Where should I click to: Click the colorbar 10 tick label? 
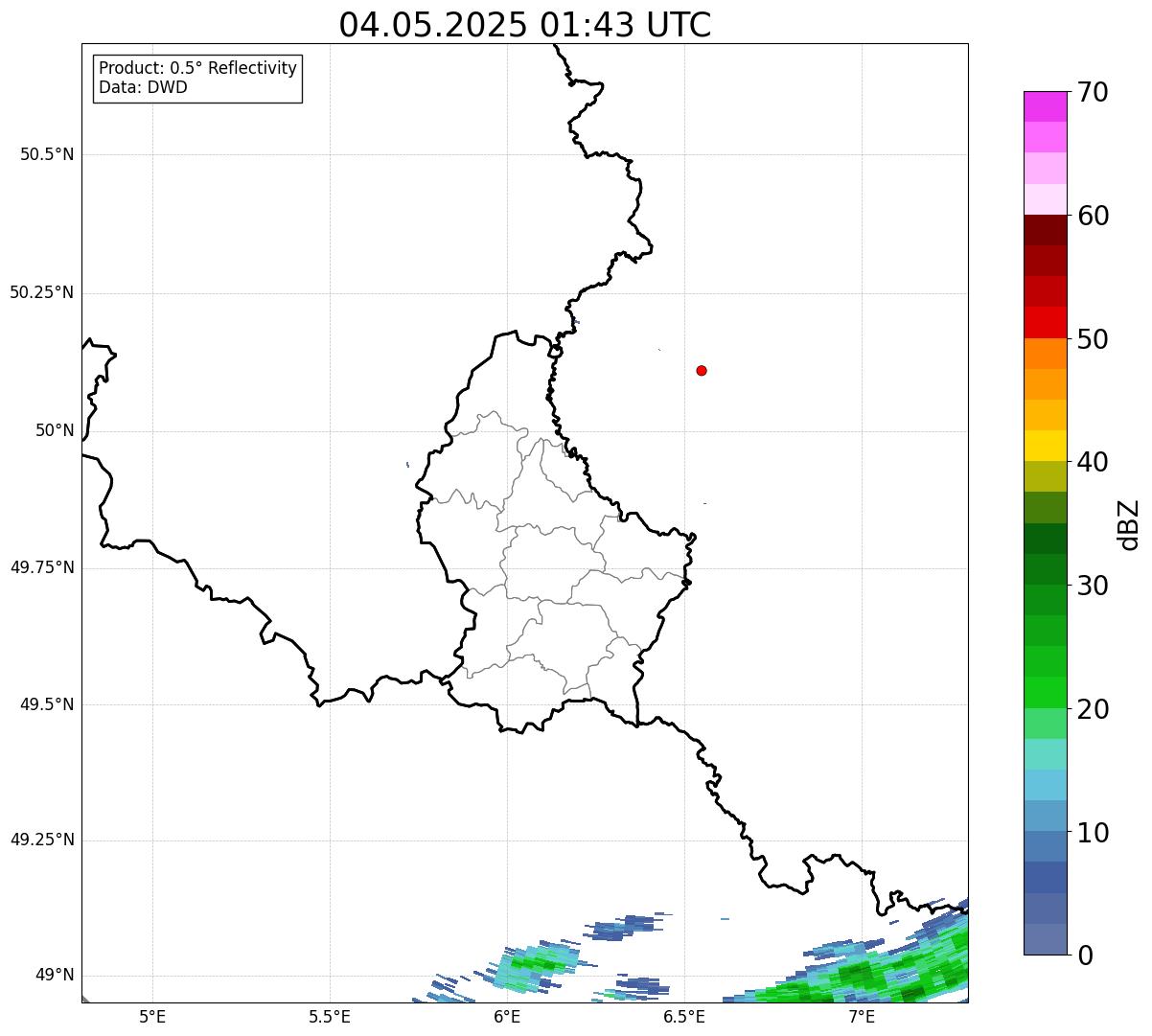(x=1094, y=833)
